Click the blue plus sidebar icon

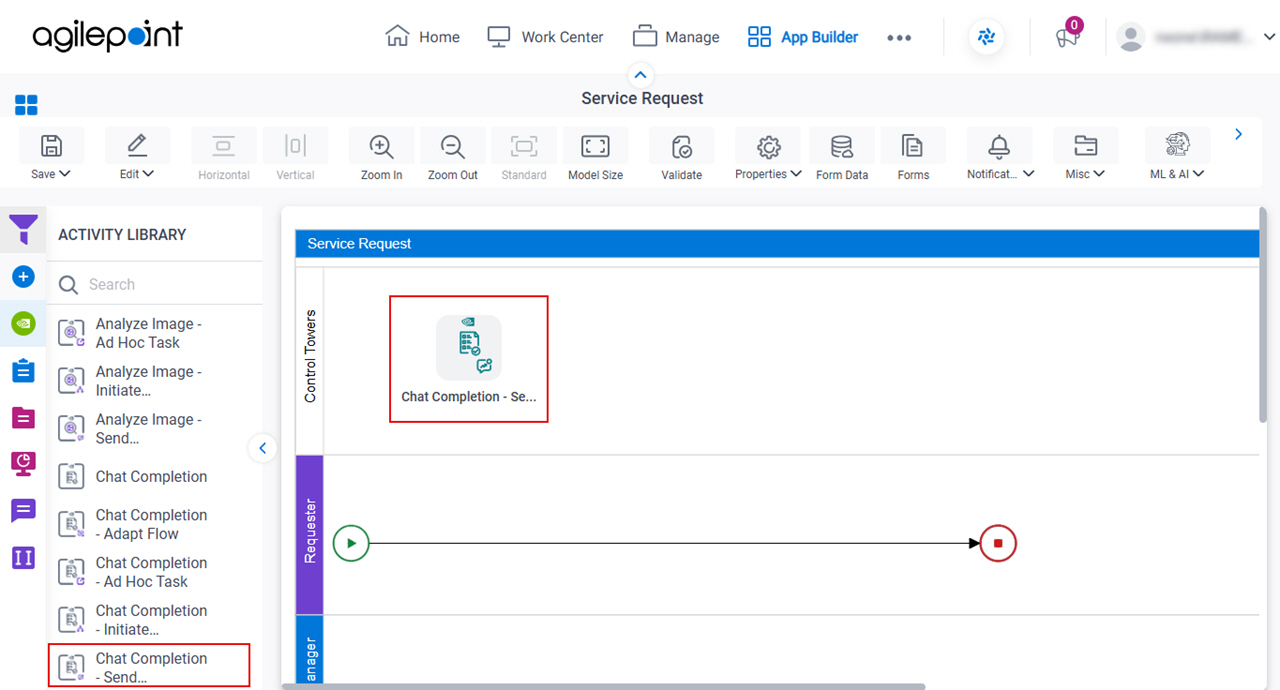(x=24, y=277)
